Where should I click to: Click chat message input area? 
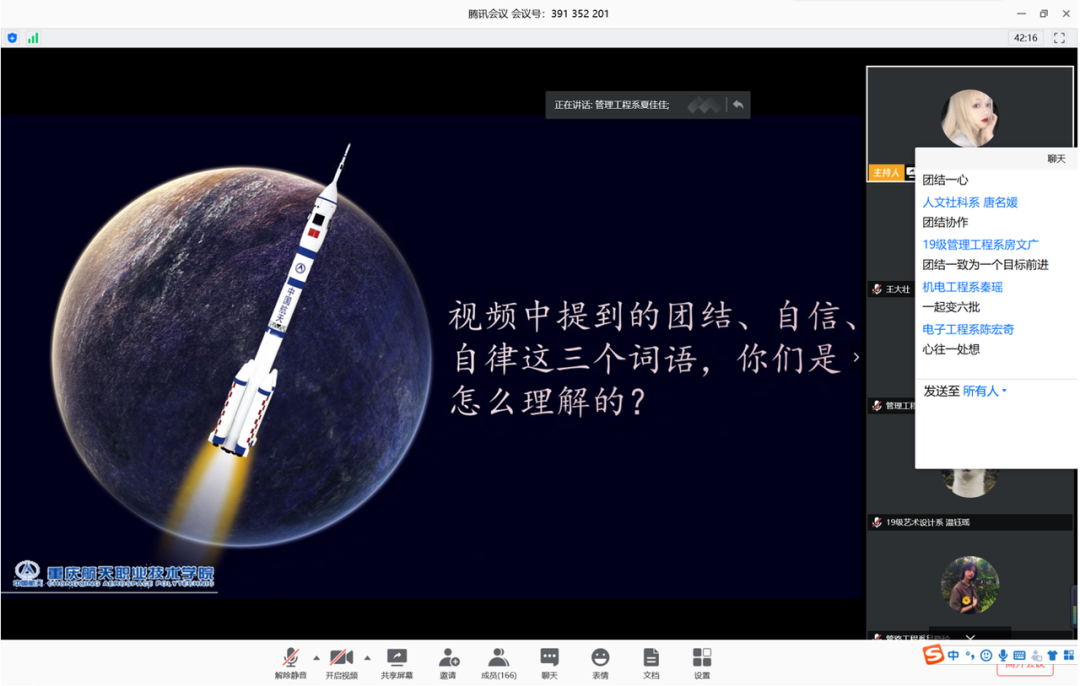996,434
